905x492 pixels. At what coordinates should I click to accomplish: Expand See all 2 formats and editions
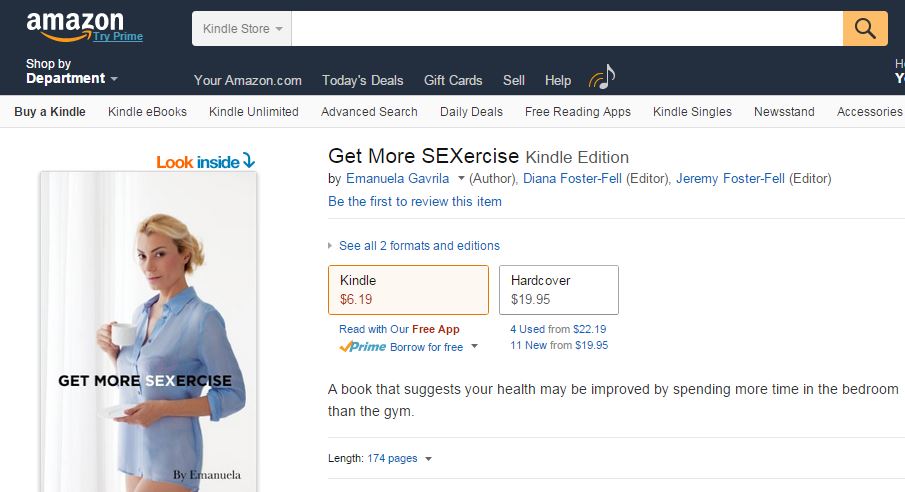coord(419,246)
